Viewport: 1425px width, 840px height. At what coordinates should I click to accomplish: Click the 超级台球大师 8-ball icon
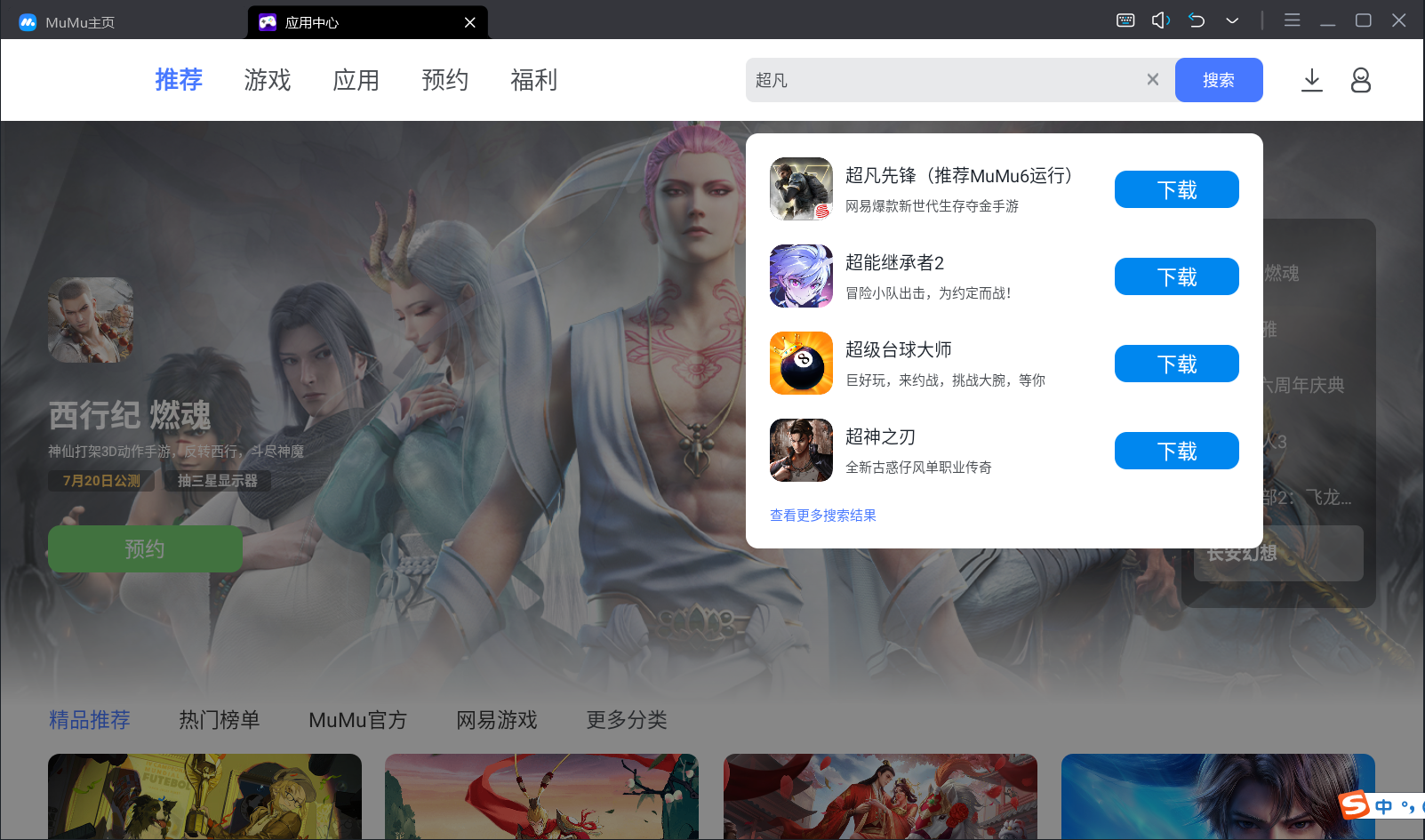click(801, 363)
